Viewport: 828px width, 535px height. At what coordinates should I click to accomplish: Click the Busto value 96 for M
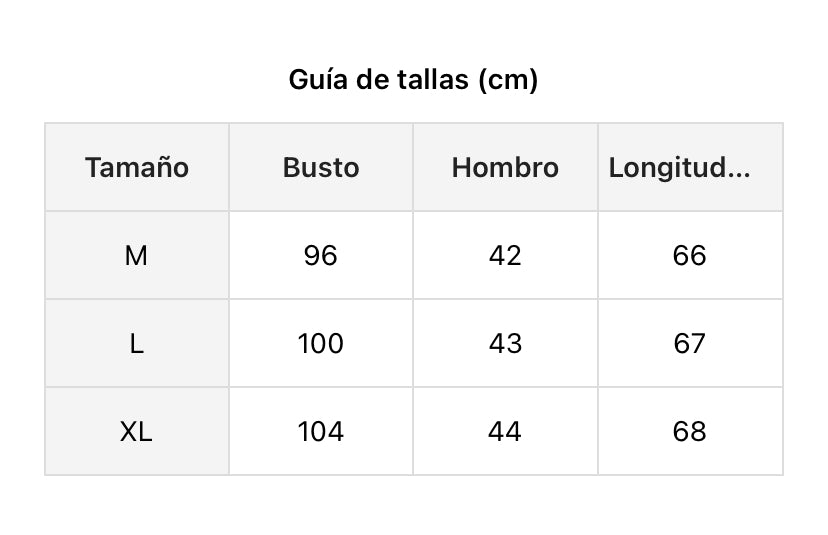click(321, 256)
